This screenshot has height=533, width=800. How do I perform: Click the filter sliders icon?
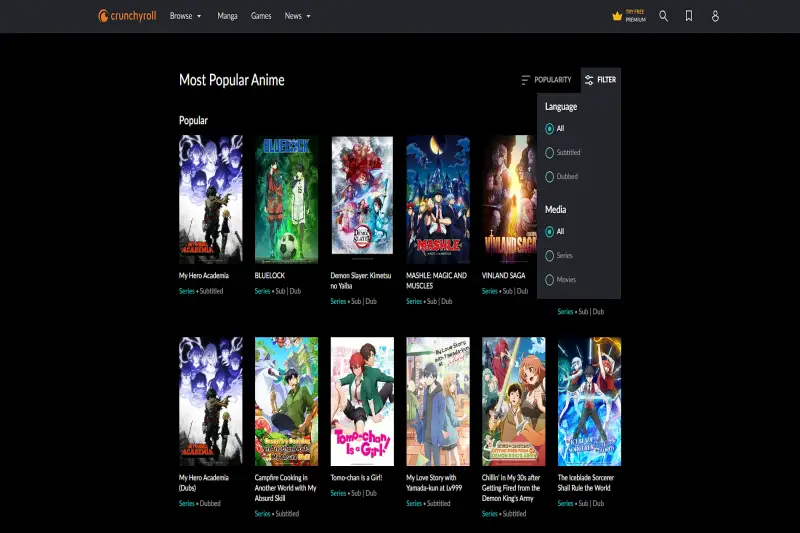[589, 80]
